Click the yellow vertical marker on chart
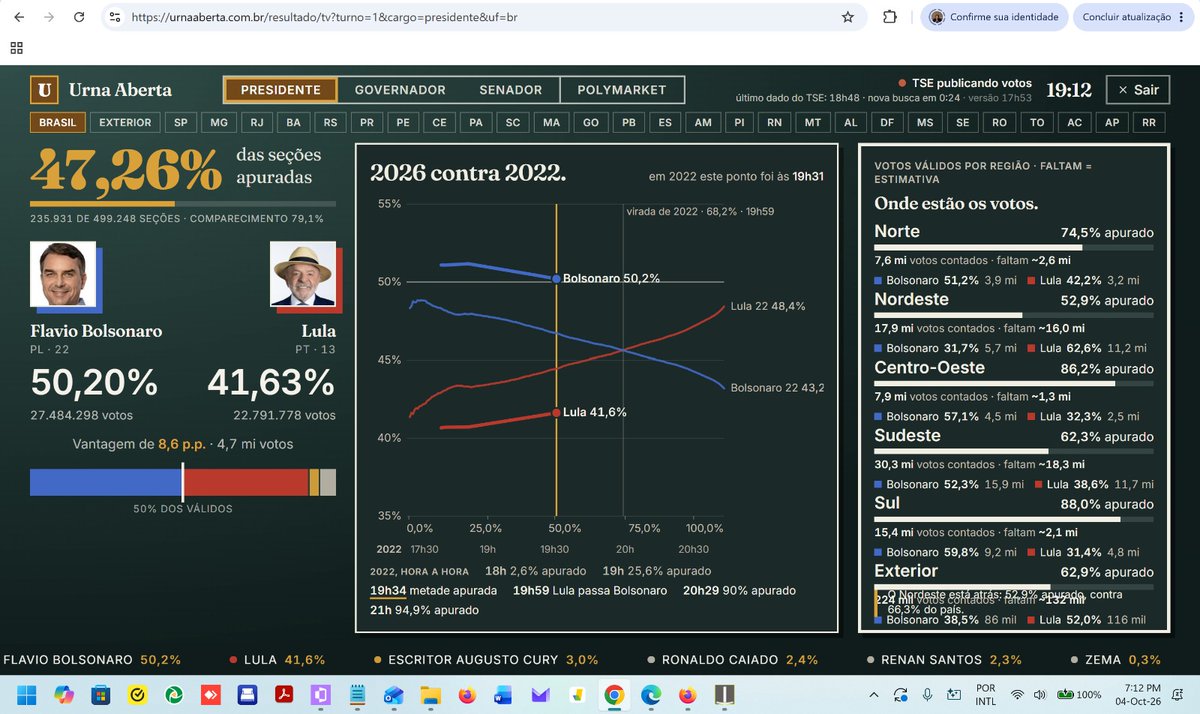This screenshot has height=714, width=1200. point(556,360)
